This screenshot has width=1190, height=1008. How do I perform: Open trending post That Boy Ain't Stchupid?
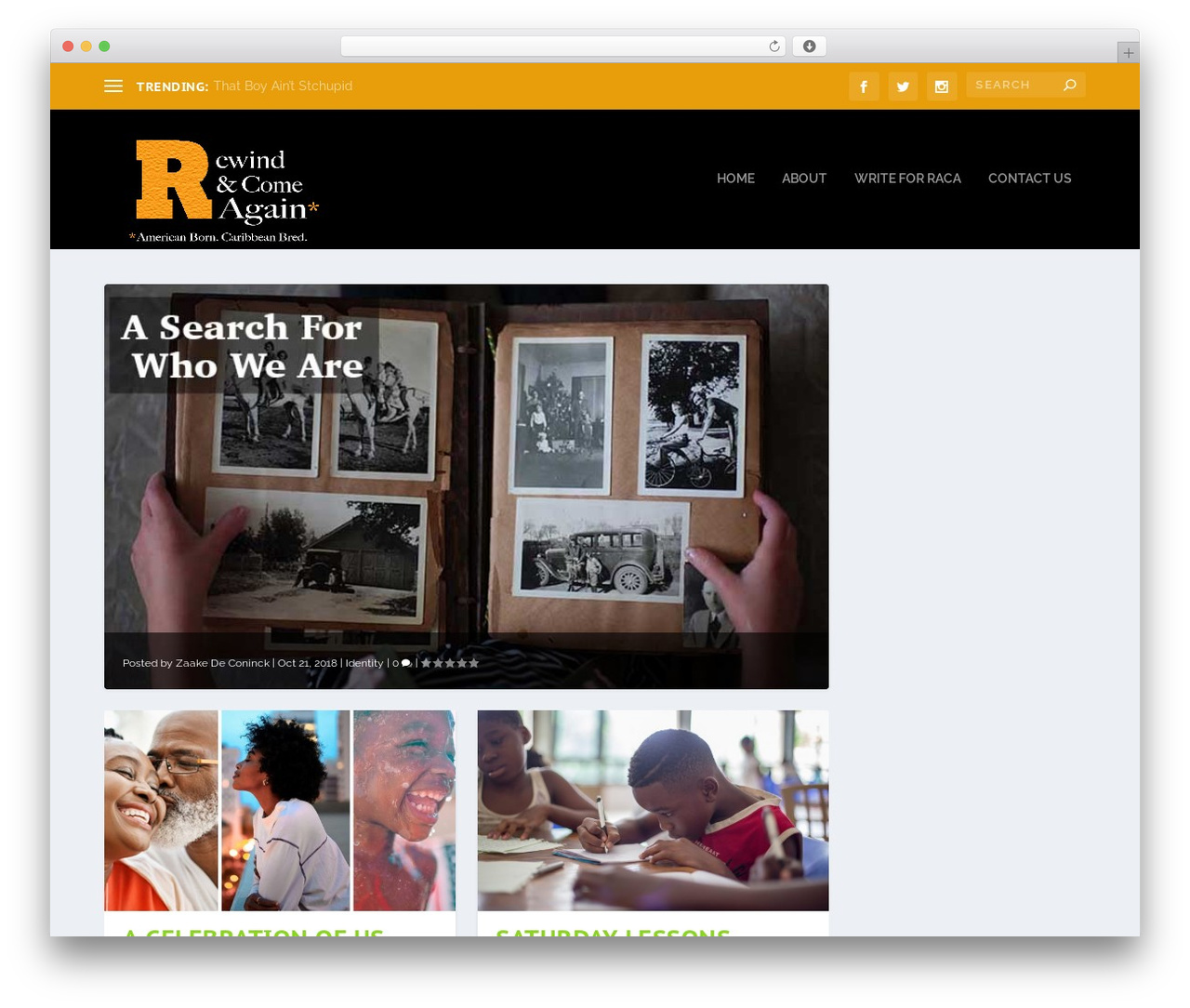pos(283,86)
